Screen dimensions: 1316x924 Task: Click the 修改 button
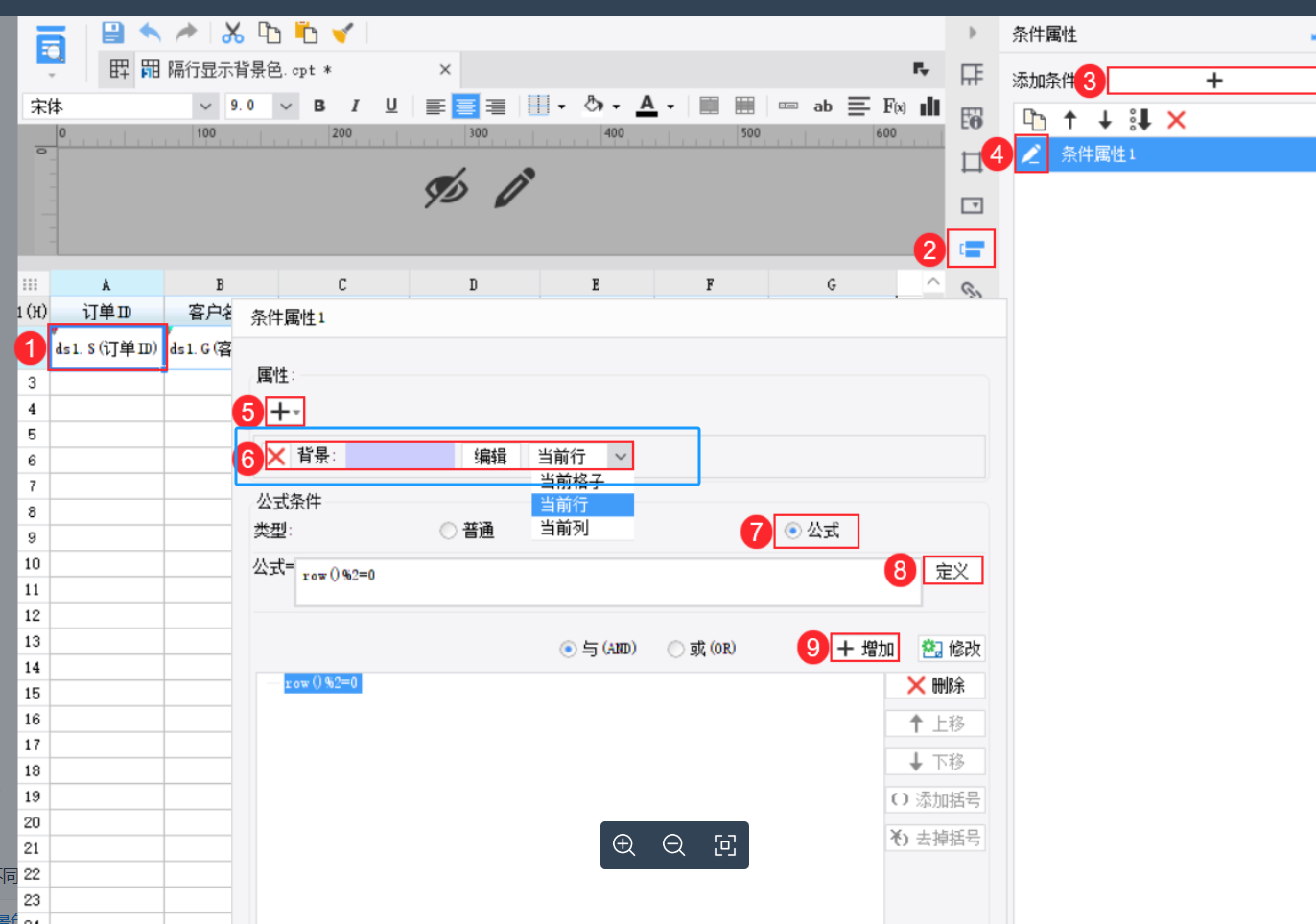pos(952,650)
